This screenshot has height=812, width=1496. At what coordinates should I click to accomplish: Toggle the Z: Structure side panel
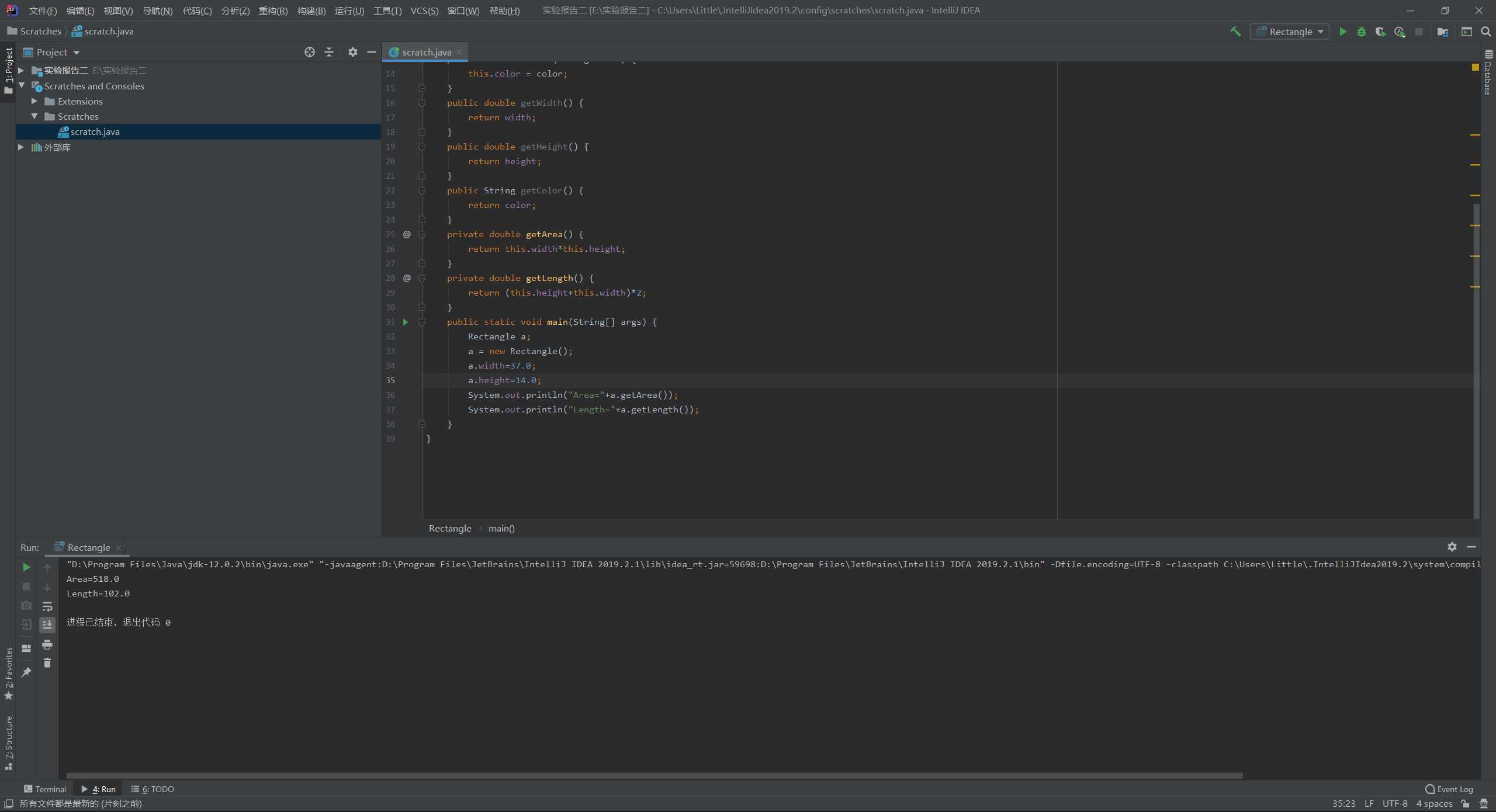[8, 742]
